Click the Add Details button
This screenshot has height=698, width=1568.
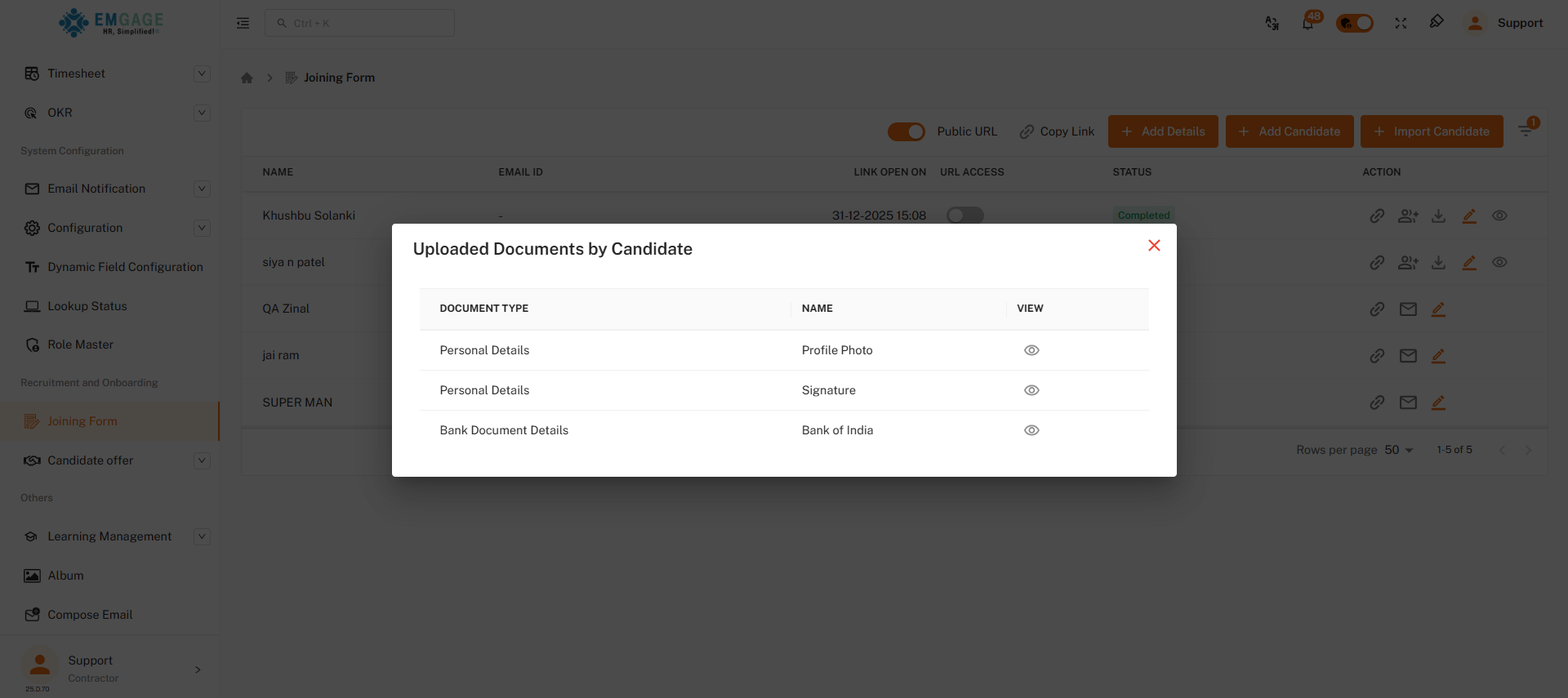pos(1163,131)
